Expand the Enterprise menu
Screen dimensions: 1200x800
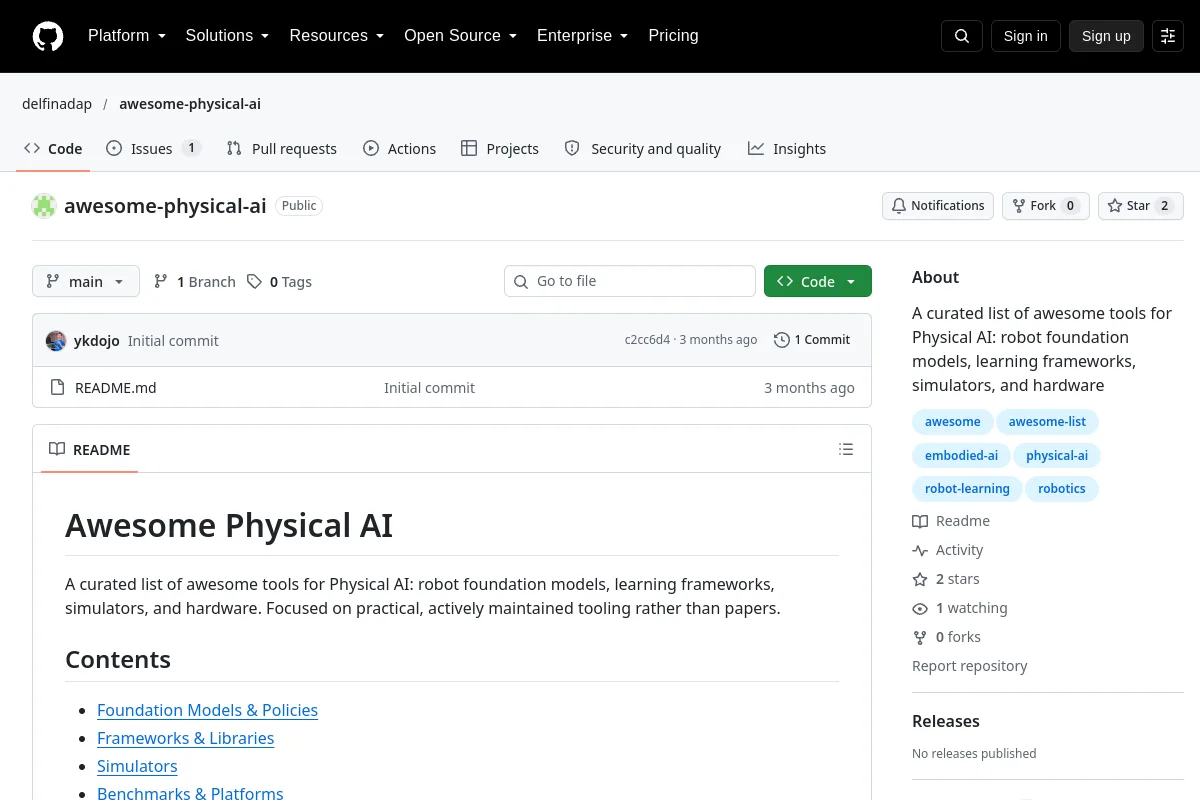click(583, 36)
